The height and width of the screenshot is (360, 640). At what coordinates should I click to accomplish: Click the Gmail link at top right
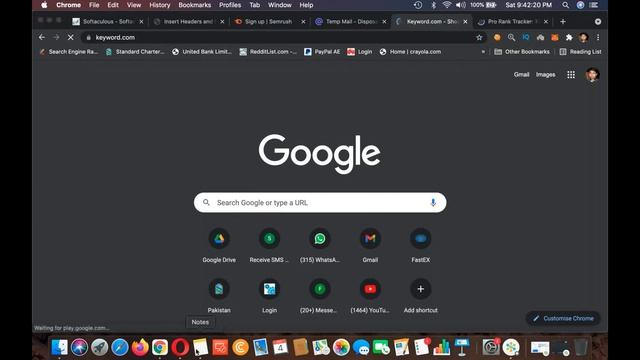[x=522, y=75]
